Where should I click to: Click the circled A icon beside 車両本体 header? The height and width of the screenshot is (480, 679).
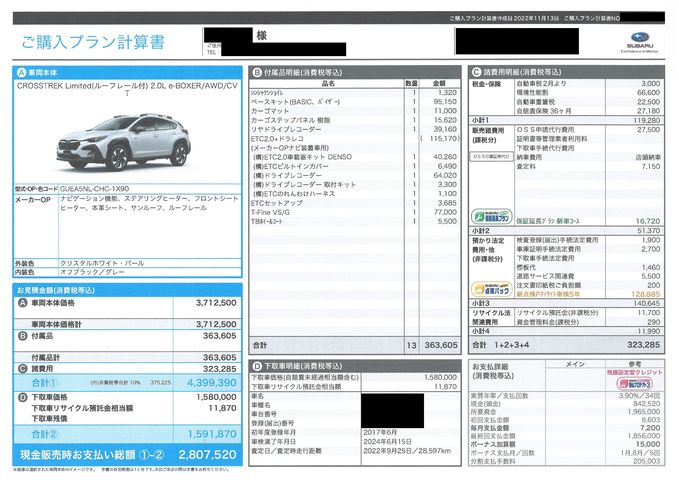tap(21, 72)
